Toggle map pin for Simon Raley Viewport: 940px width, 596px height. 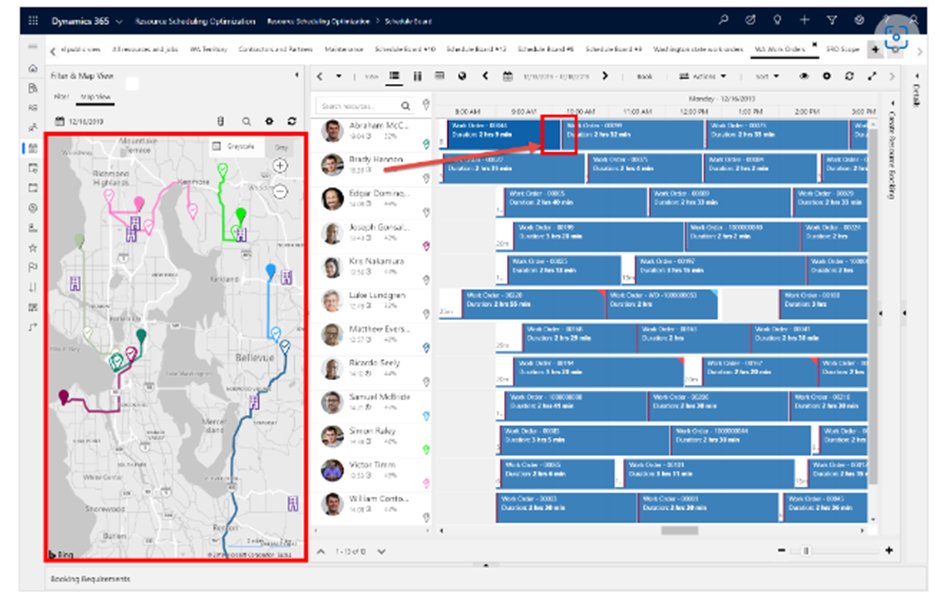(426, 450)
